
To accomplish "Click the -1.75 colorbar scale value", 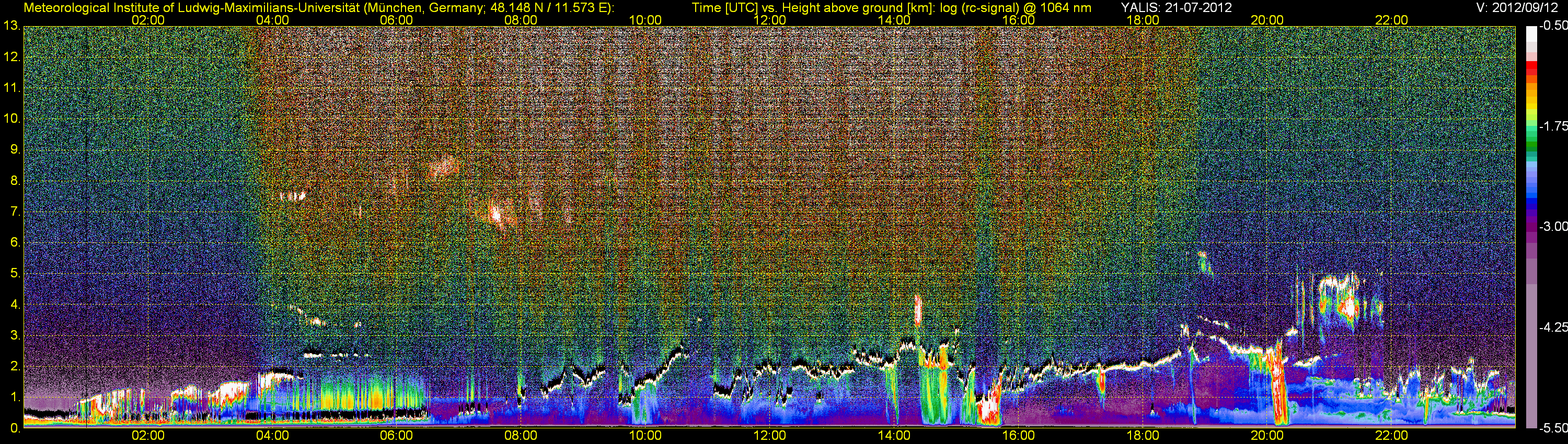I will point(1552,126).
